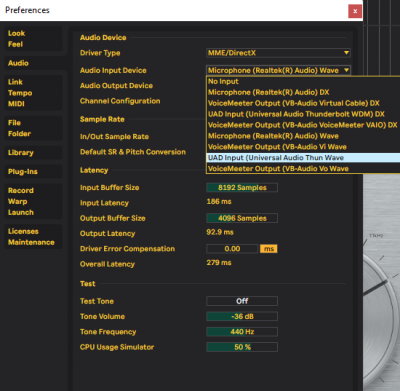Open the Link Tempo MIDI tab
Screen dimensions: 400x391
[33, 93]
